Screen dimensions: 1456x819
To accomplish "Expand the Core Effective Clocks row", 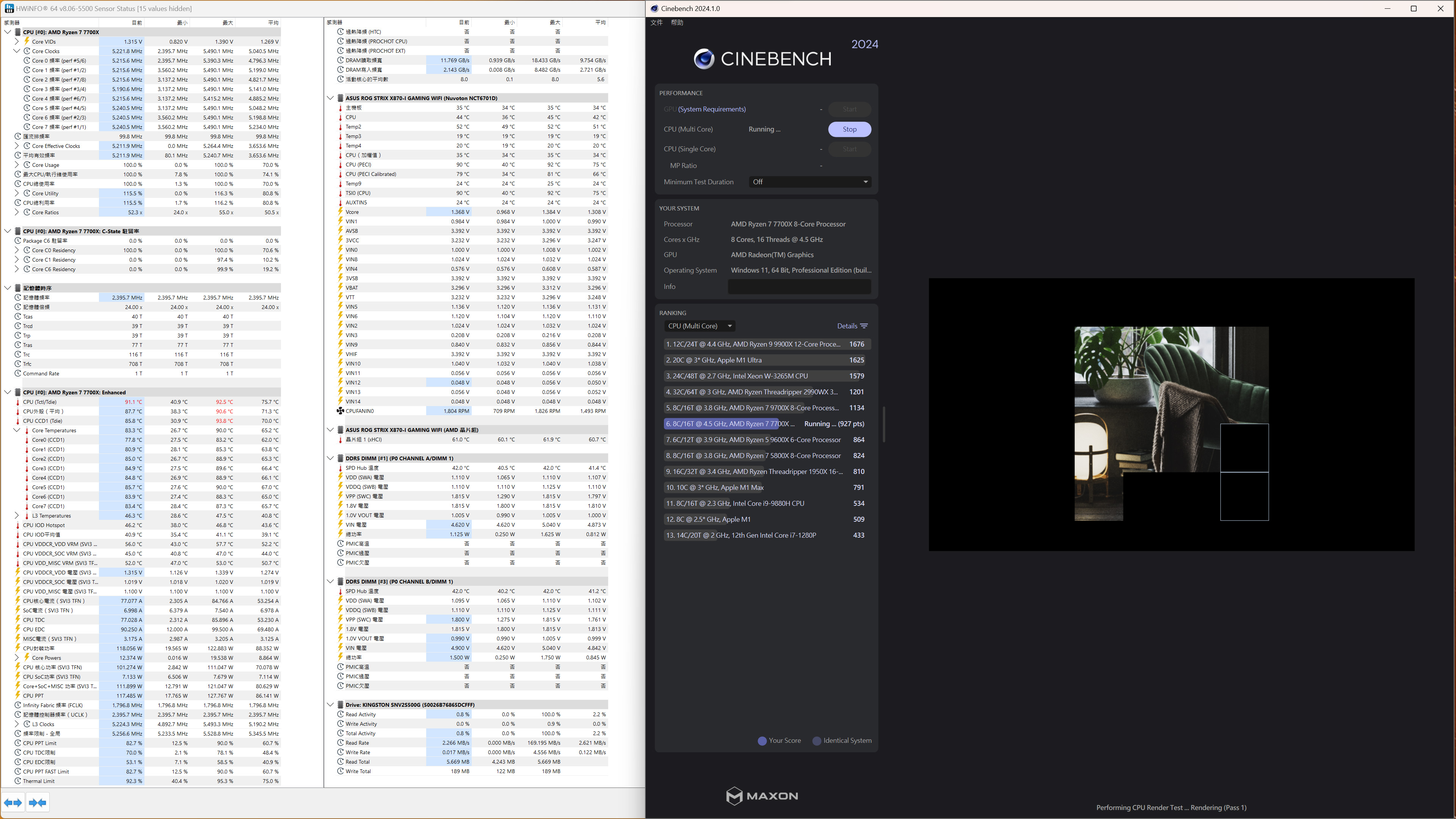I will pyautogui.click(x=16, y=146).
